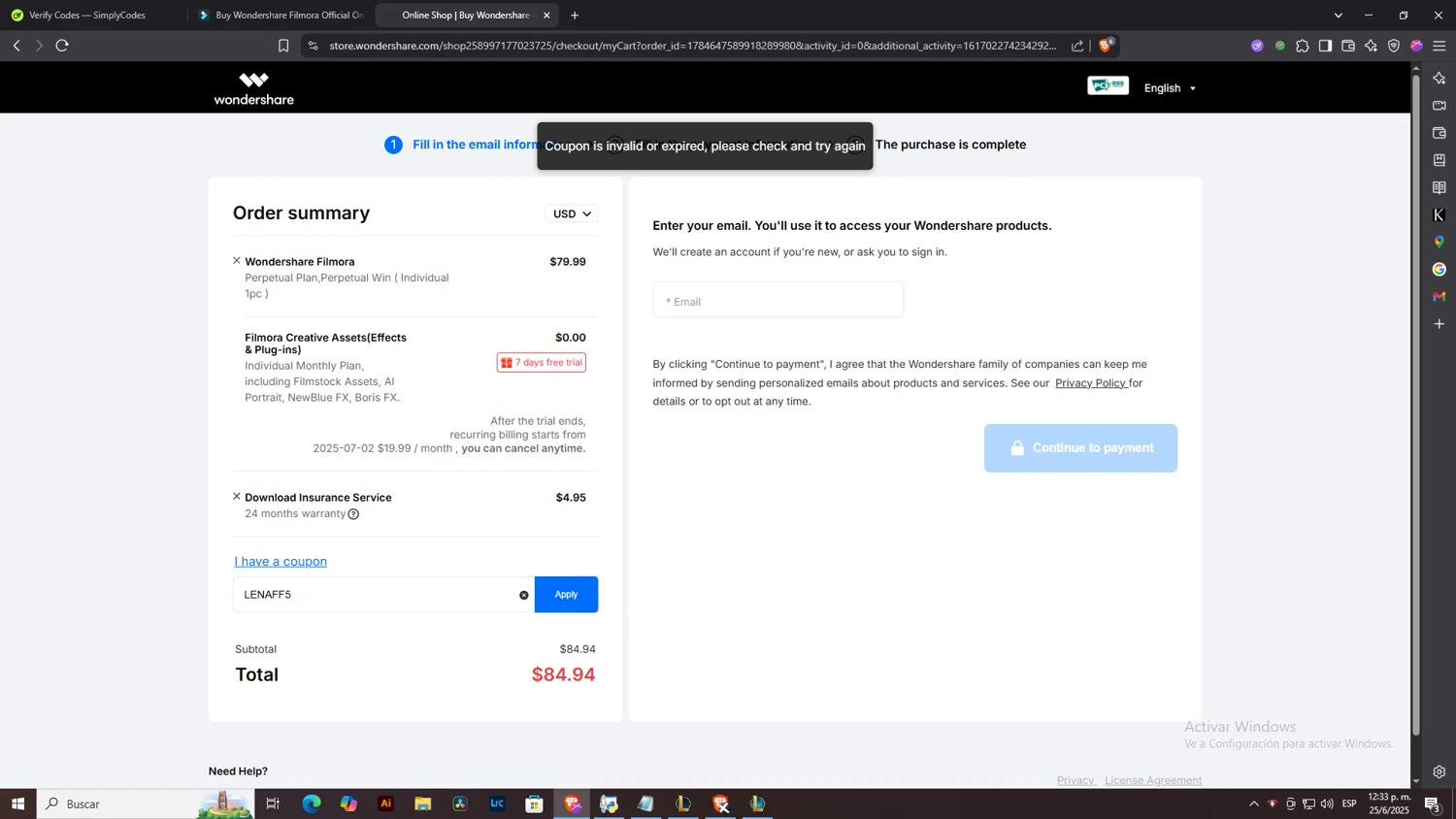Click the taskbar clock and date
Viewport: 1456px width, 819px height.
coord(1390,803)
